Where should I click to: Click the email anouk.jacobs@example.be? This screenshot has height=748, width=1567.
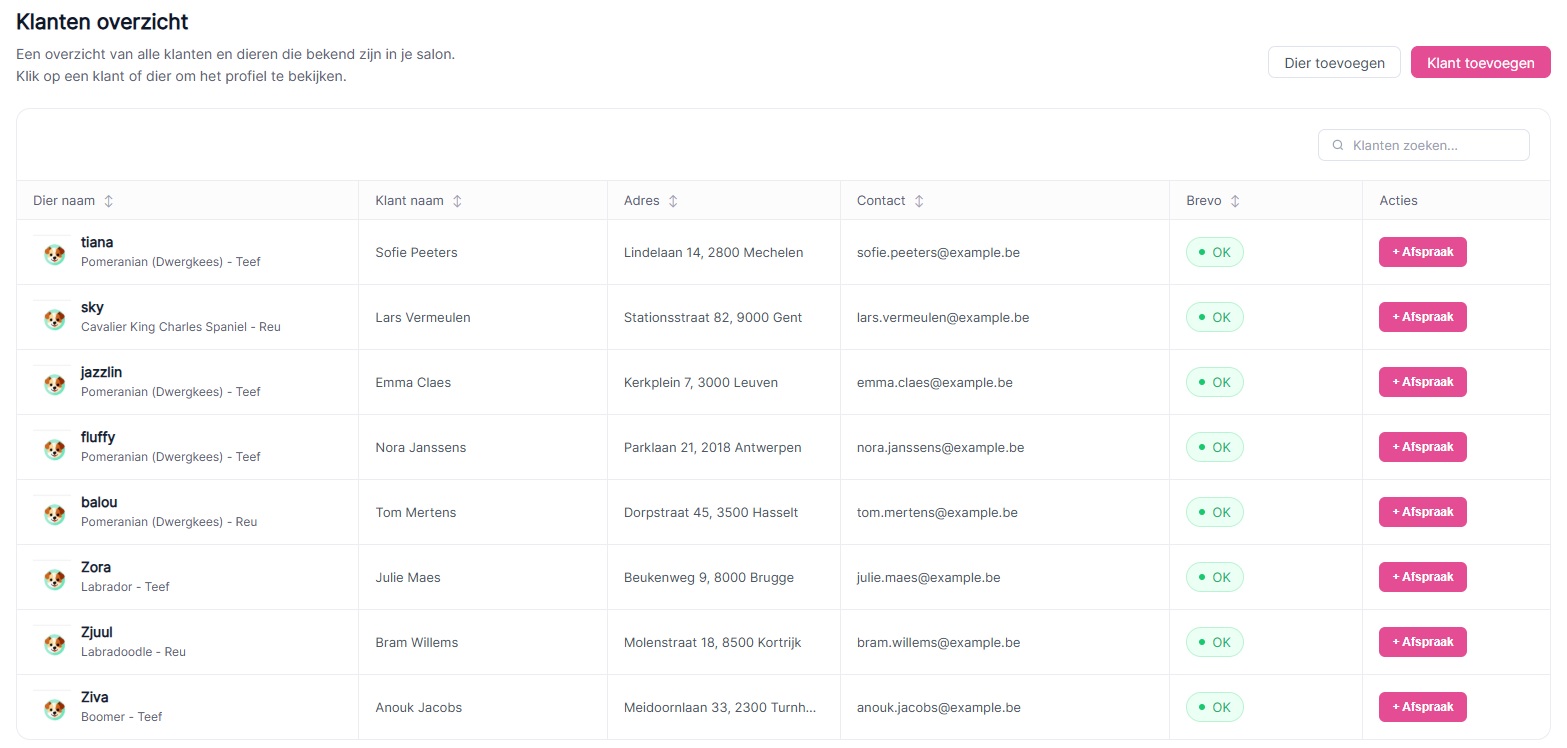[x=939, y=707]
